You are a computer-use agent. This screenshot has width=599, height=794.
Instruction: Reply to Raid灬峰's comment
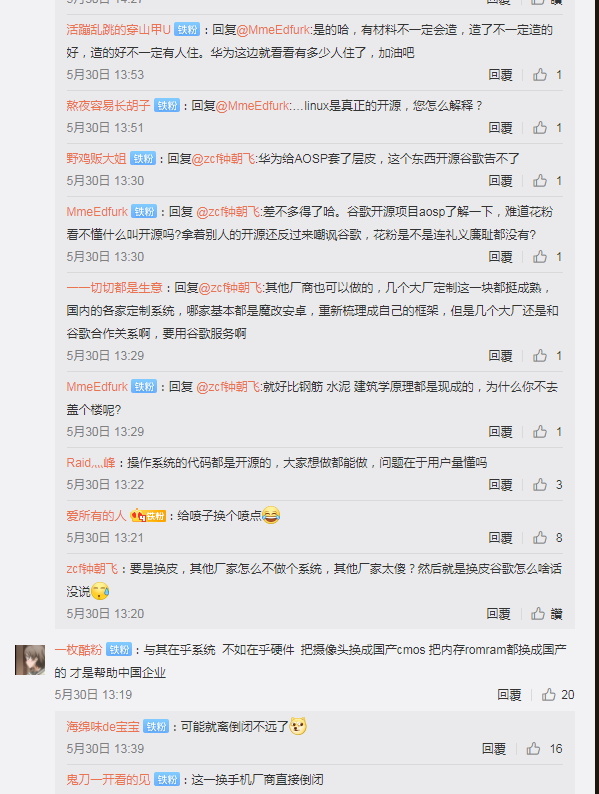pyautogui.click(x=500, y=485)
